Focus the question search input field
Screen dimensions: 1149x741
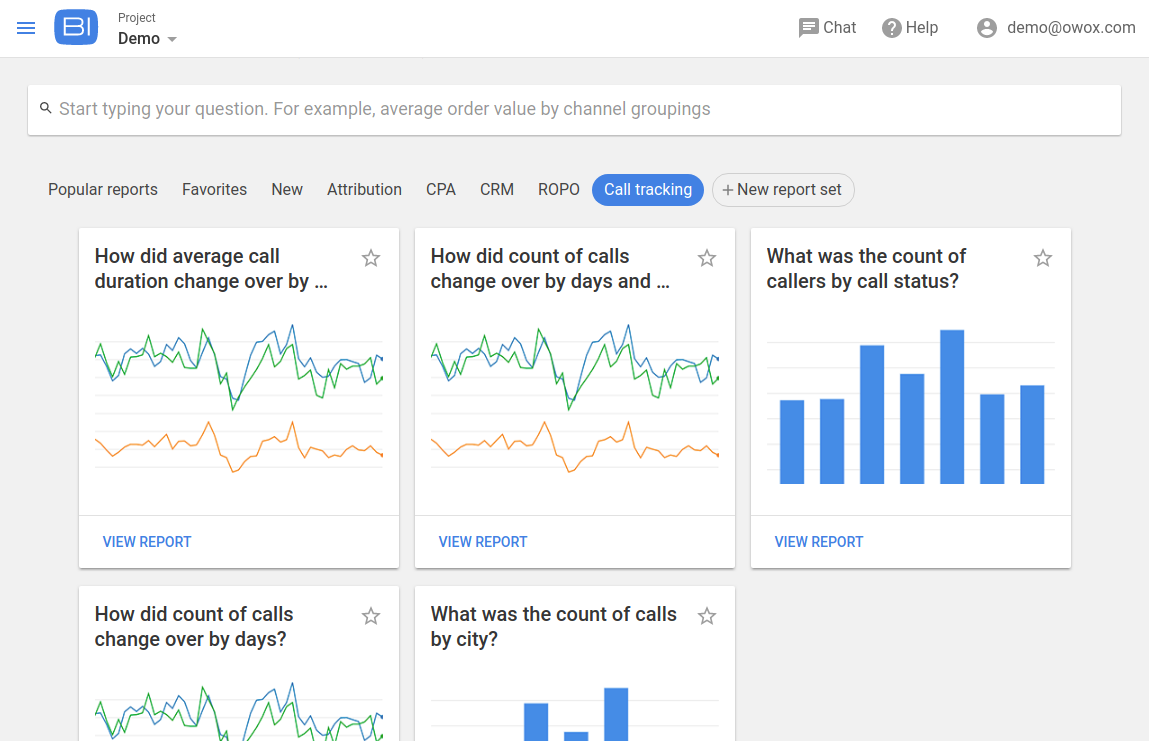click(574, 109)
